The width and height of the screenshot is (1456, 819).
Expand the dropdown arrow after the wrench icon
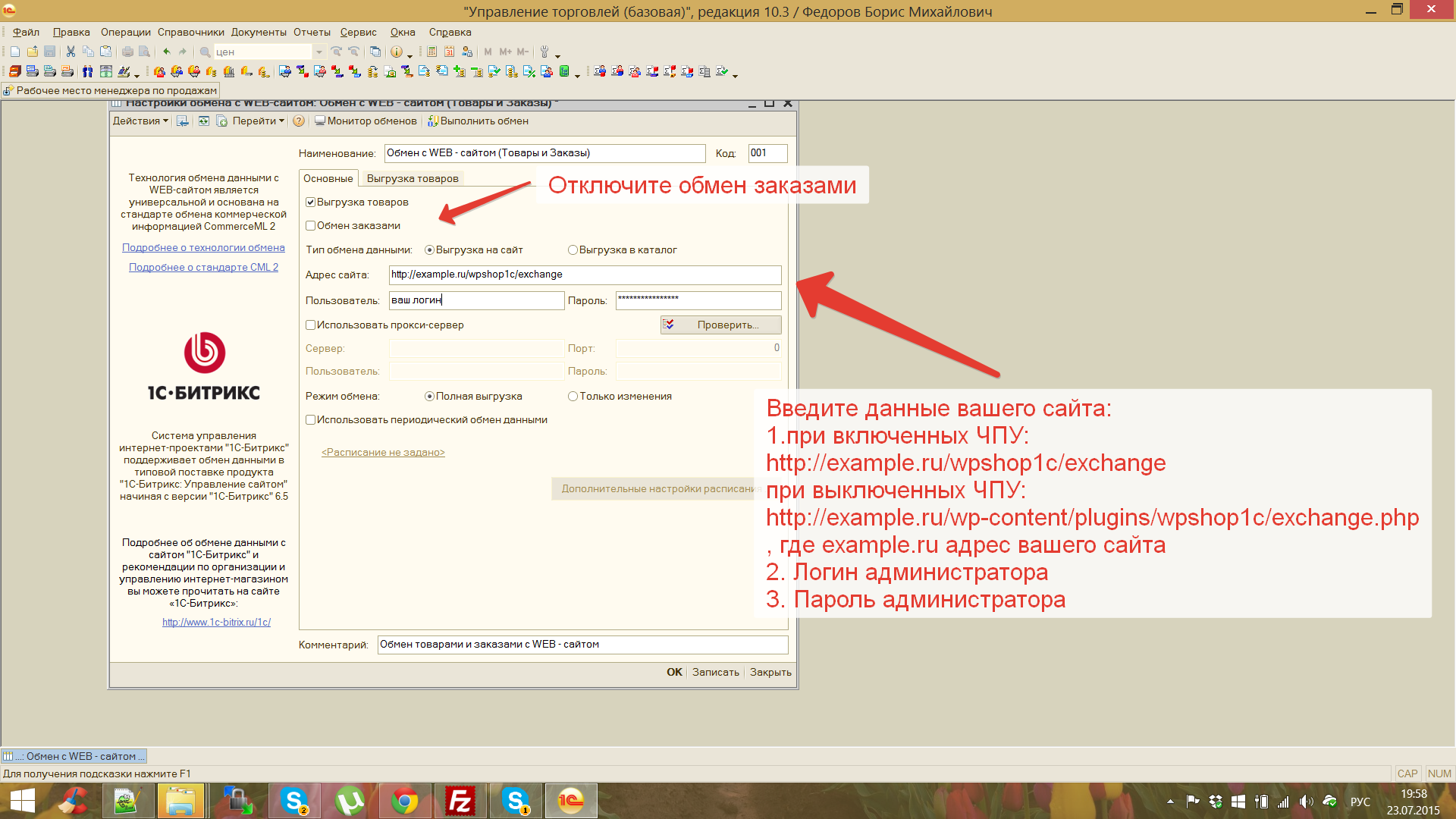(557, 55)
